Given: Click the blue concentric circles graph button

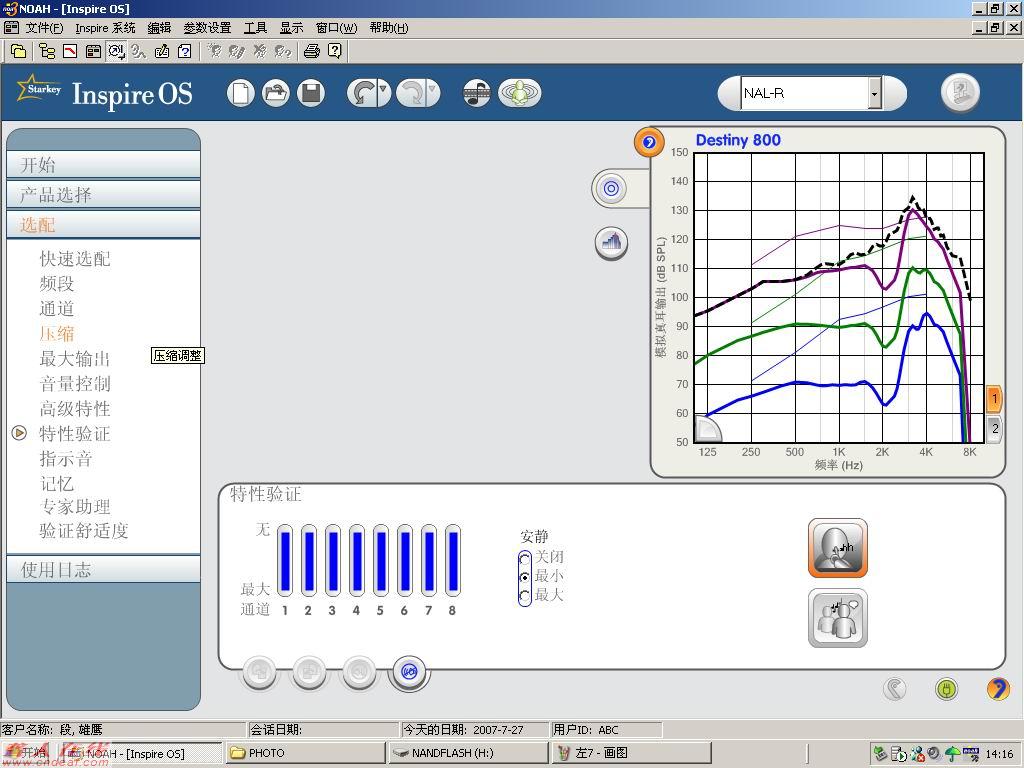Looking at the screenshot, I should [x=611, y=189].
